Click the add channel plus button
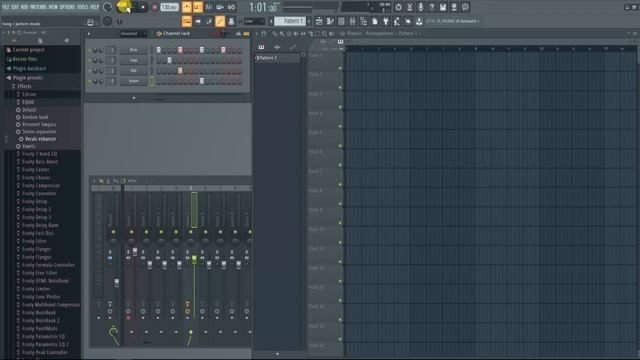 point(134,98)
